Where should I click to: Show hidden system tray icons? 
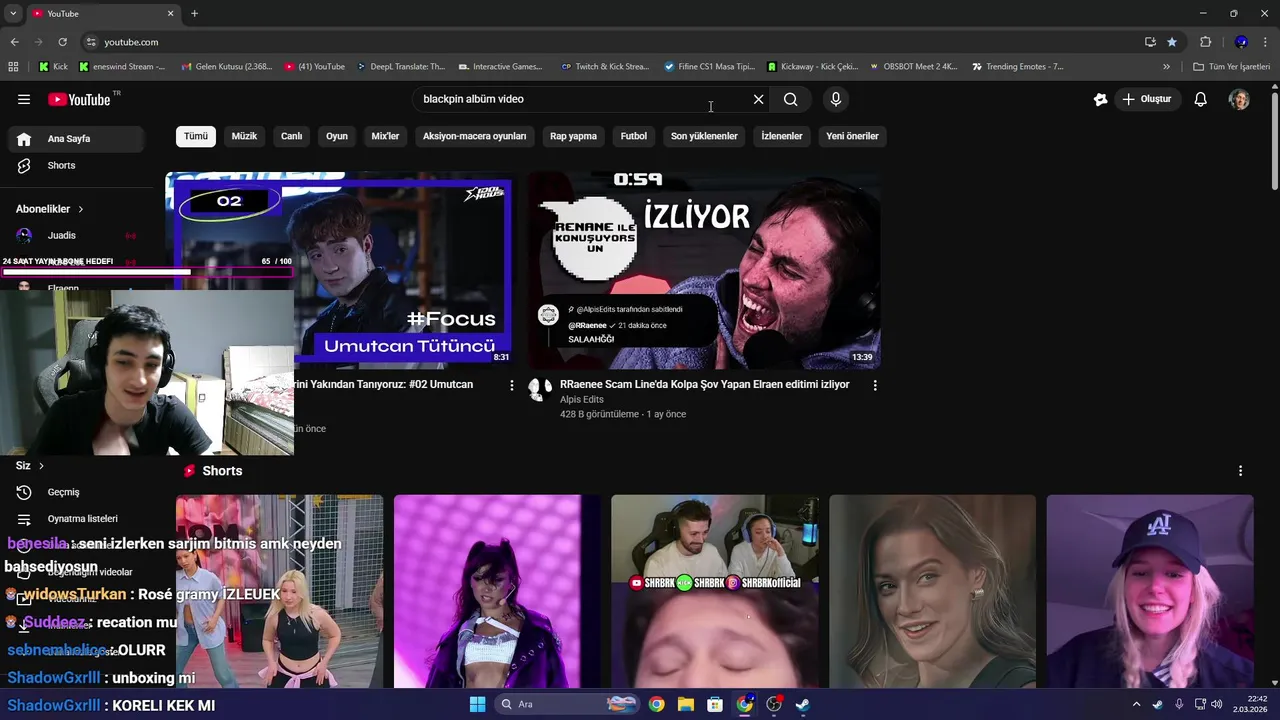[x=1136, y=704]
